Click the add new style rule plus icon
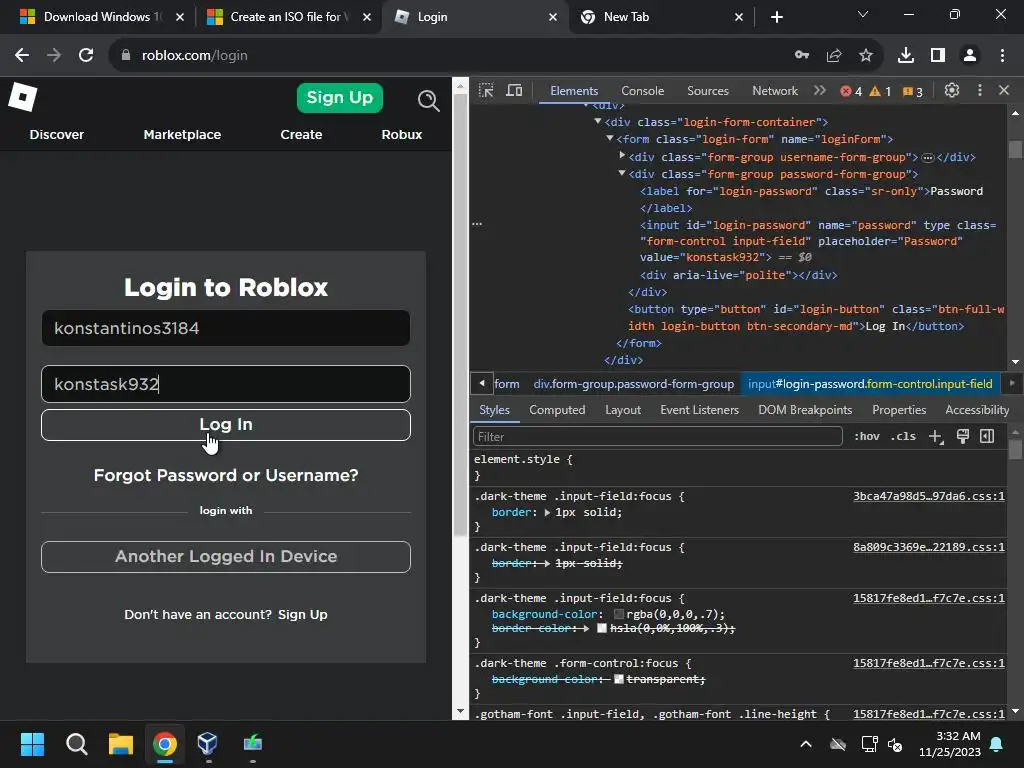The height and width of the screenshot is (768, 1024). tap(936, 437)
